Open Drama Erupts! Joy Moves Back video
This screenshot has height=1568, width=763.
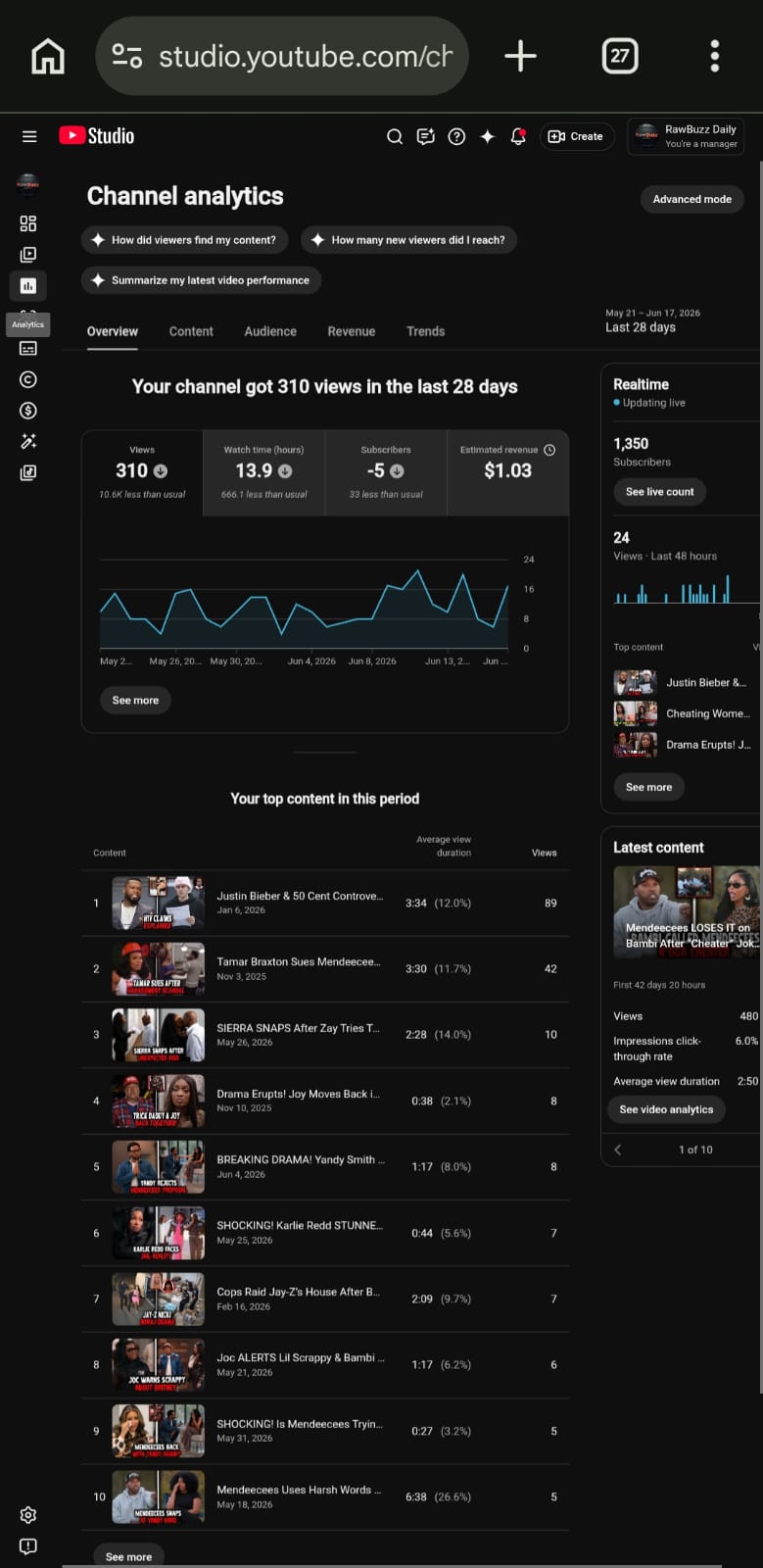coord(324,1102)
